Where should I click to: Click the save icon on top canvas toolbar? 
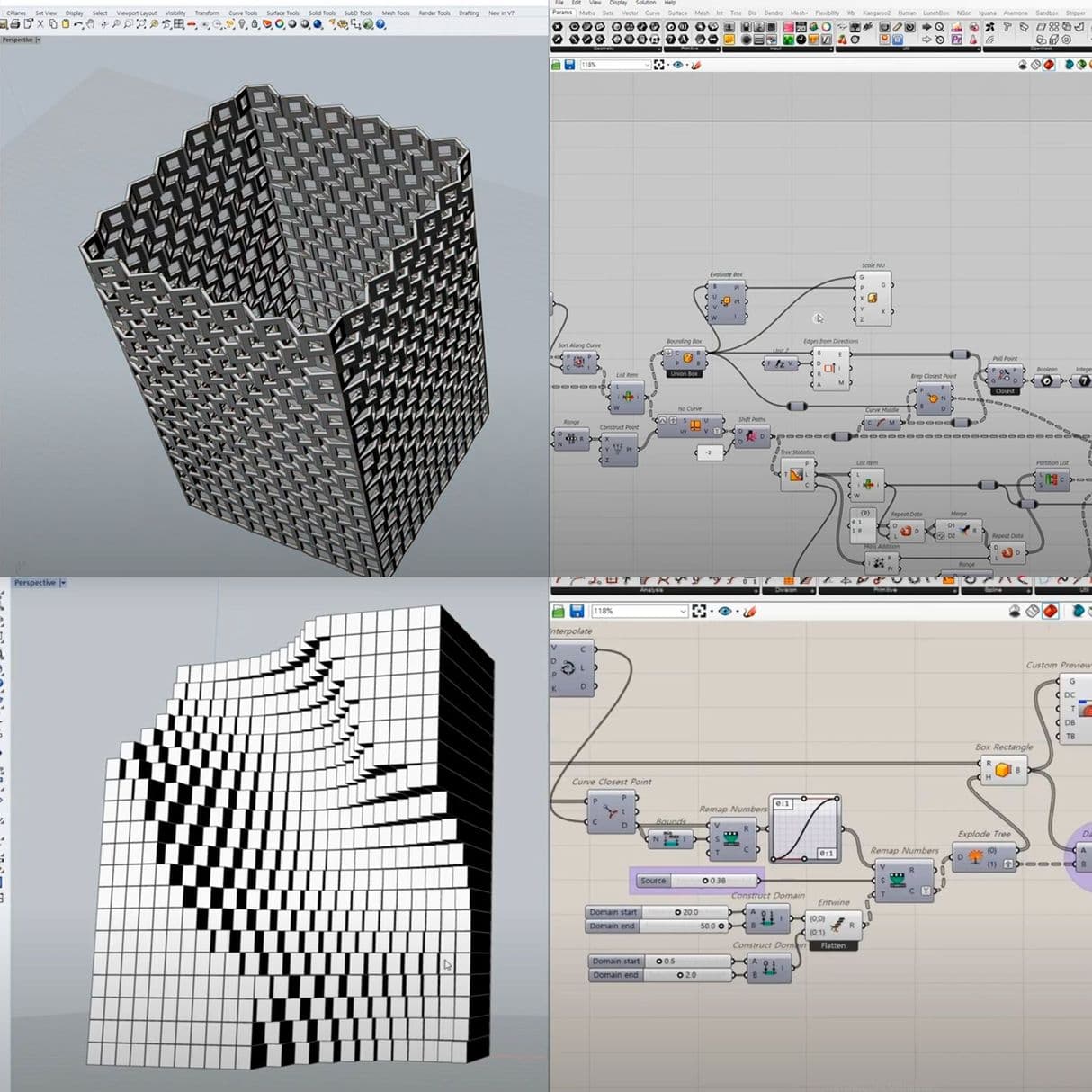[x=569, y=65]
